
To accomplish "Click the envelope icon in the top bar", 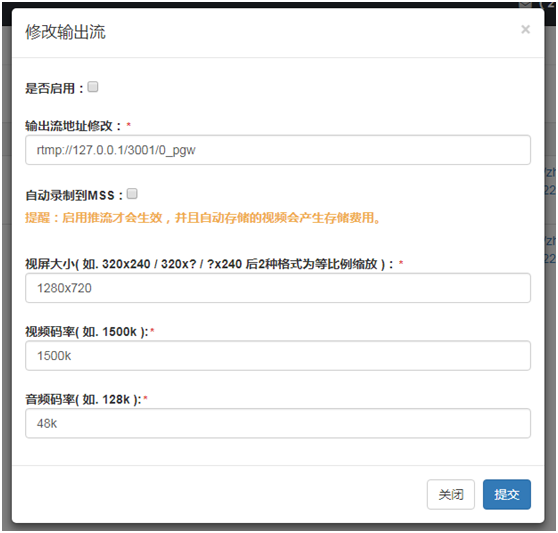I will [x=525, y=4].
